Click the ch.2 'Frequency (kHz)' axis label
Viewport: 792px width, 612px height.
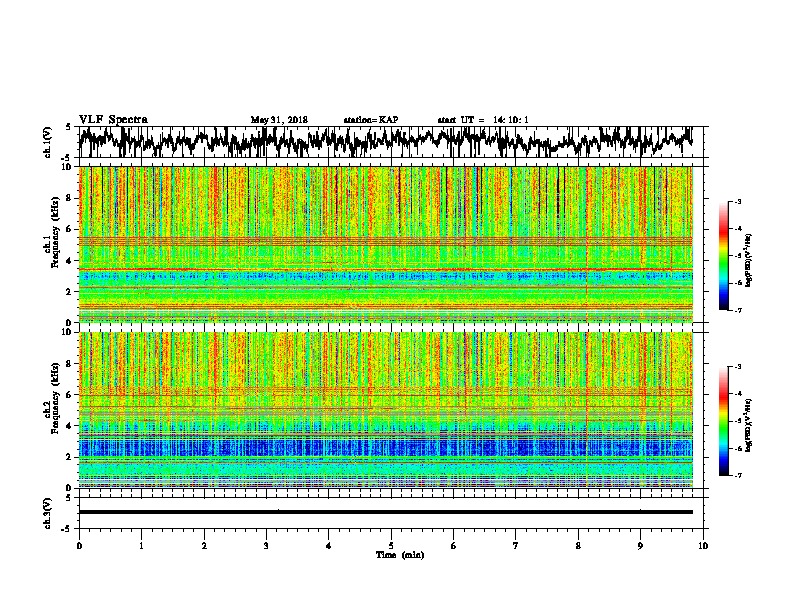pyautogui.click(x=55, y=398)
